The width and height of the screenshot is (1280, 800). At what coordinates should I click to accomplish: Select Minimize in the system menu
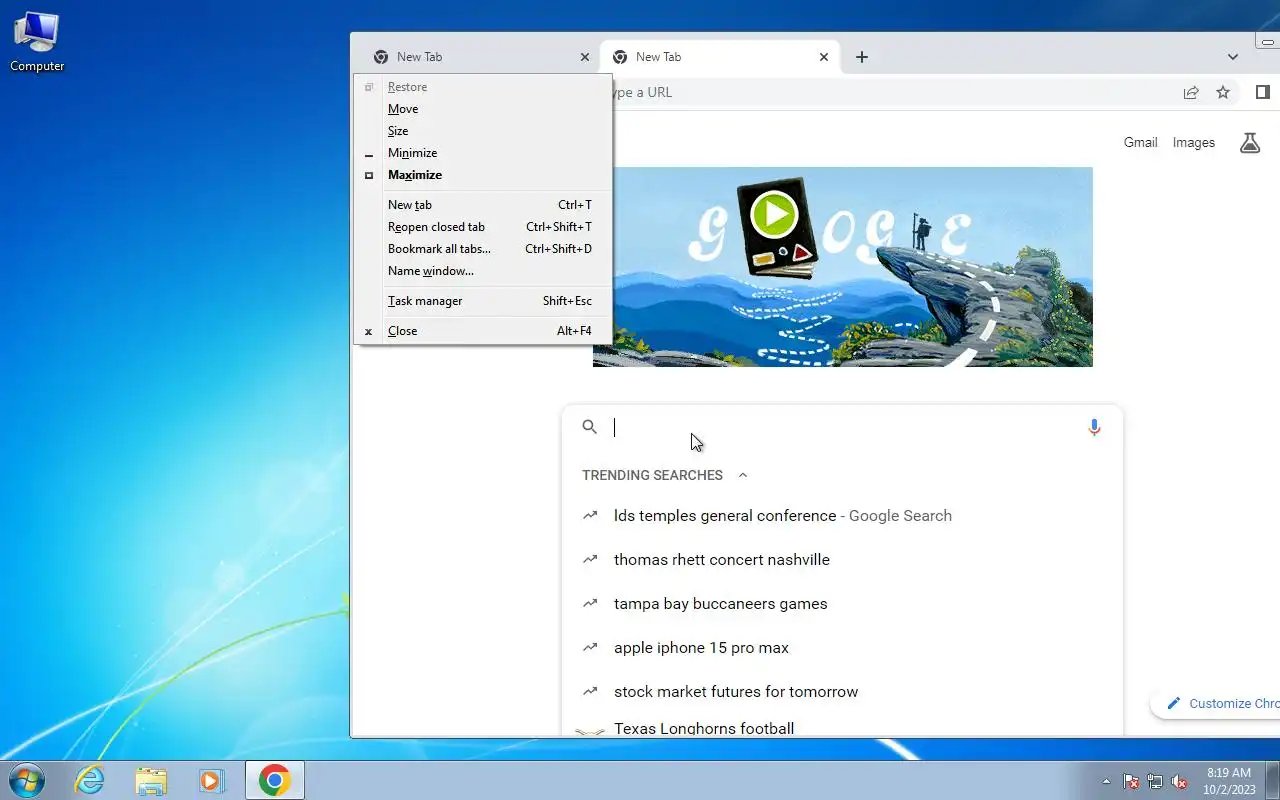[x=482, y=153]
